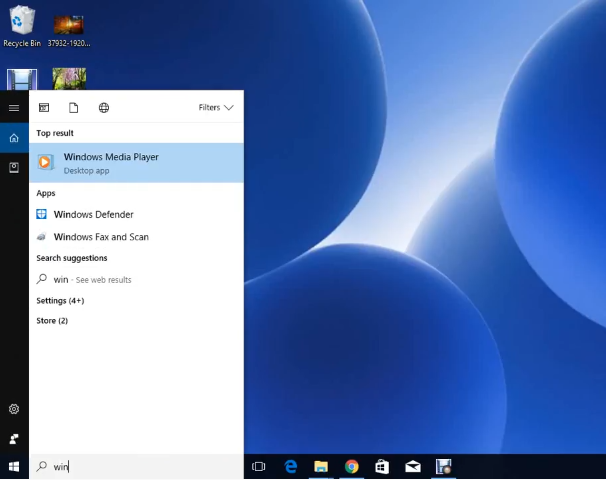Filter search results by Documents icon
This screenshot has width=606, height=480.
[74, 107]
